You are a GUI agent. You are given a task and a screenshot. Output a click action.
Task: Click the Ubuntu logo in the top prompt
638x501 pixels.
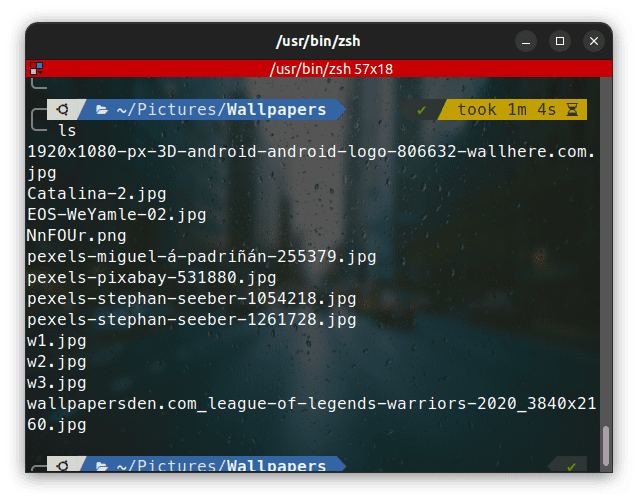[62, 110]
